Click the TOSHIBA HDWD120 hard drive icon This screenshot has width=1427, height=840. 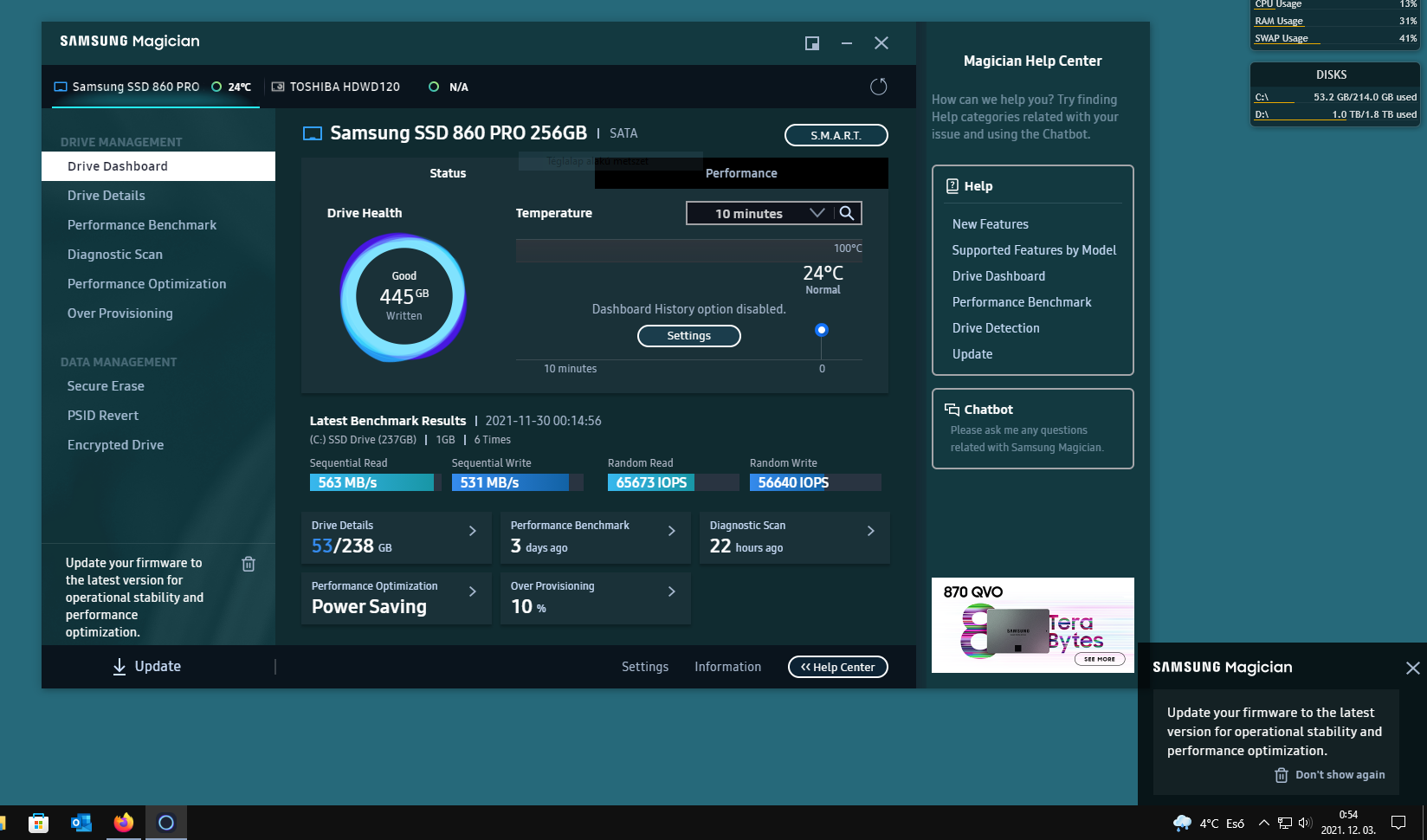pos(278,87)
